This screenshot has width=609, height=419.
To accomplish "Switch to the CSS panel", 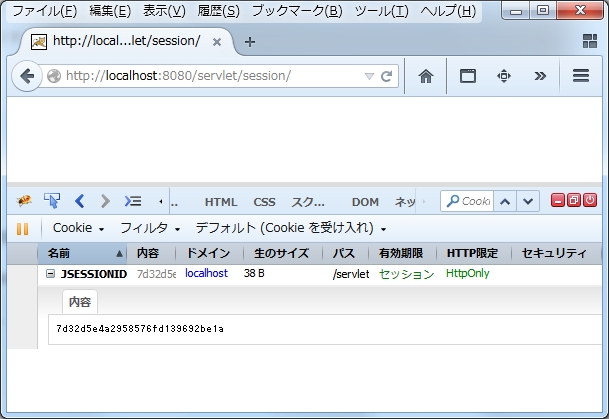I will click(x=264, y=202).
